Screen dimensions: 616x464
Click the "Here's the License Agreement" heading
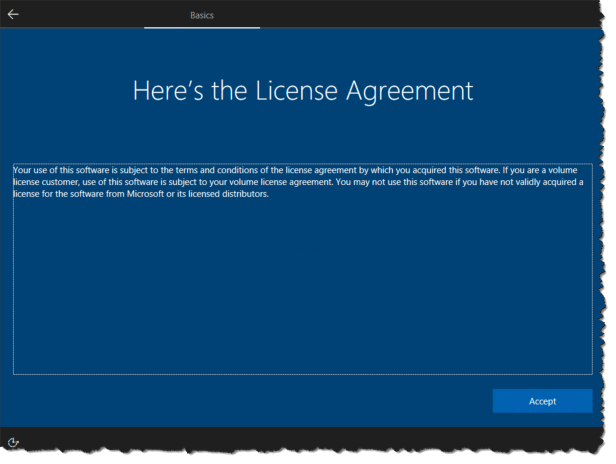(302, 90)
